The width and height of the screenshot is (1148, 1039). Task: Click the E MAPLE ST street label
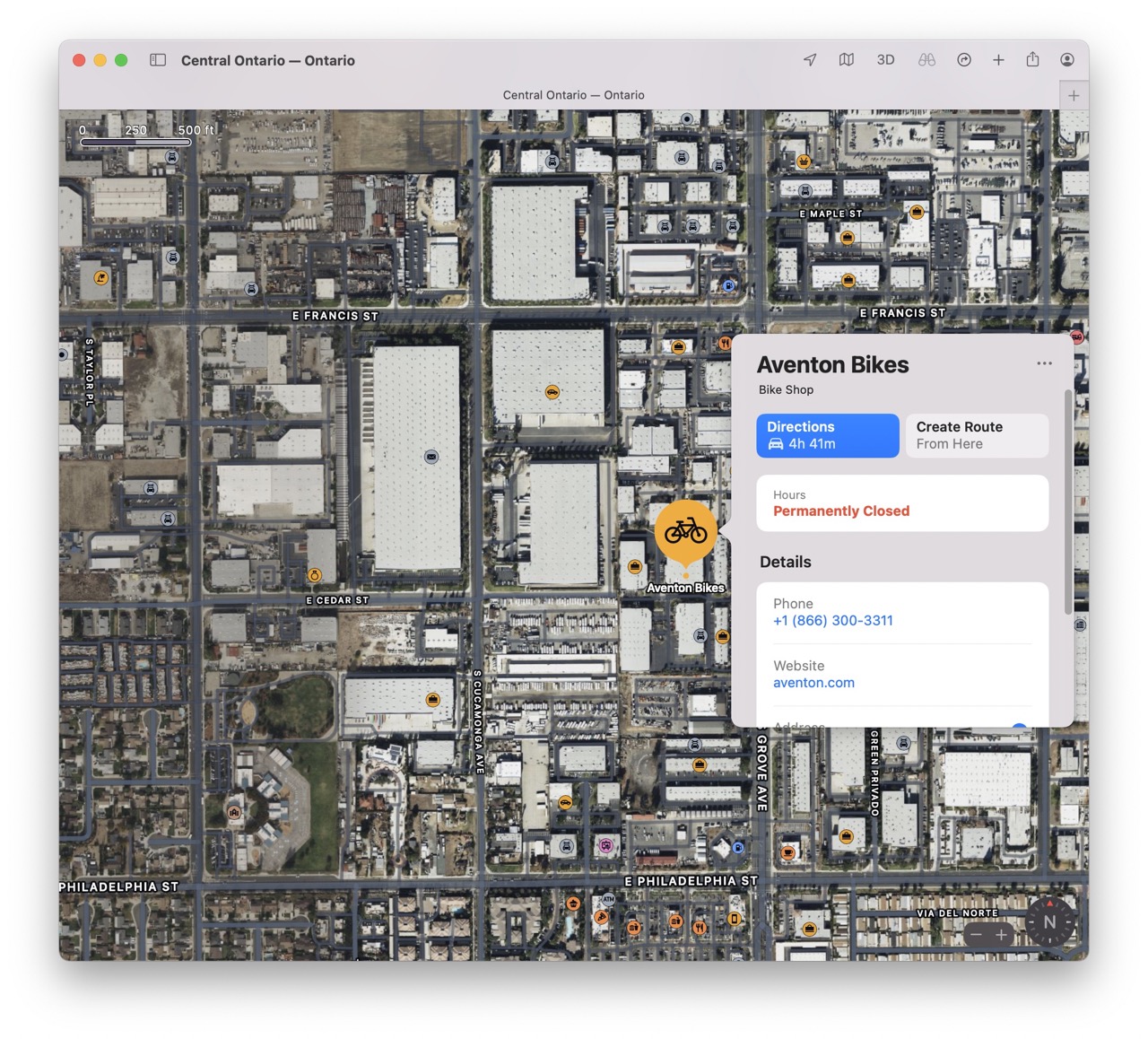tap(831, 214)
